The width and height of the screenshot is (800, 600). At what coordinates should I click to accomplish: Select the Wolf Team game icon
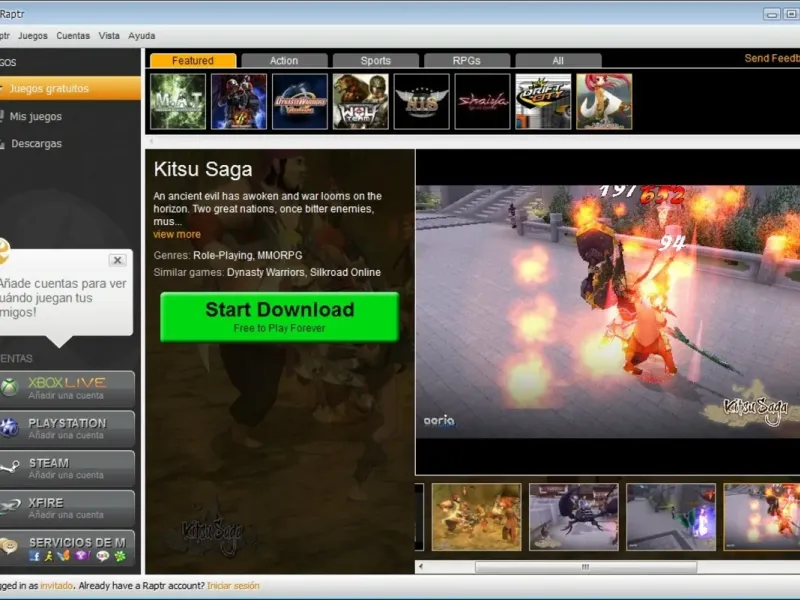[361, 101]
